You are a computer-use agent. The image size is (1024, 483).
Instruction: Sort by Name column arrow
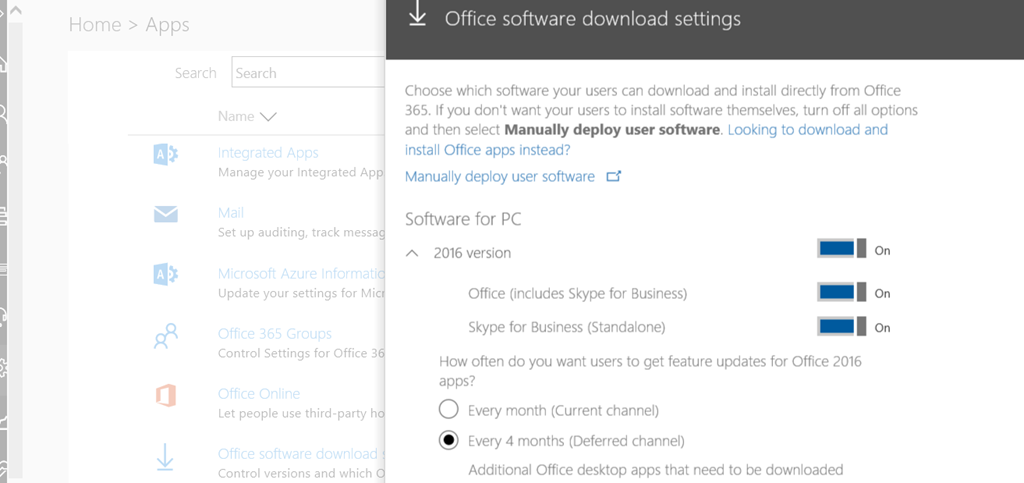click(268, 117)
